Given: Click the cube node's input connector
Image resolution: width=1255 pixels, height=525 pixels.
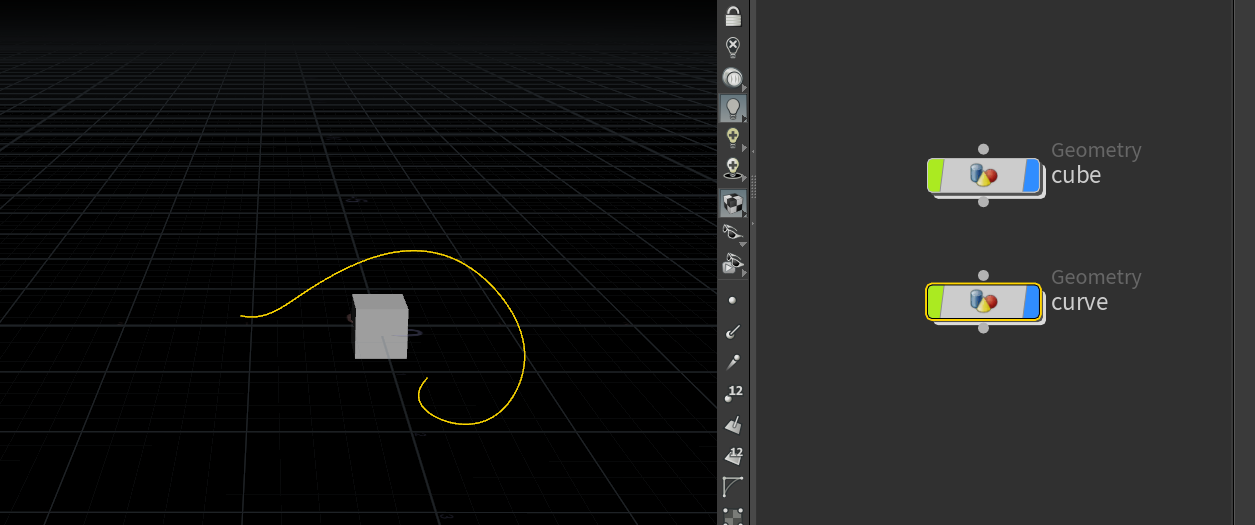Looking at the screenshot, I should click(984, 148).
